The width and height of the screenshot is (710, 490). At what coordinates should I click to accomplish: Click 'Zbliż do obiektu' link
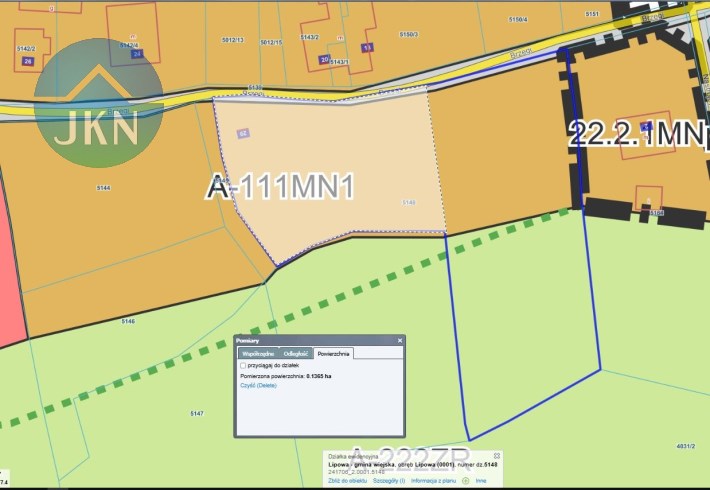tap(345, 481)
